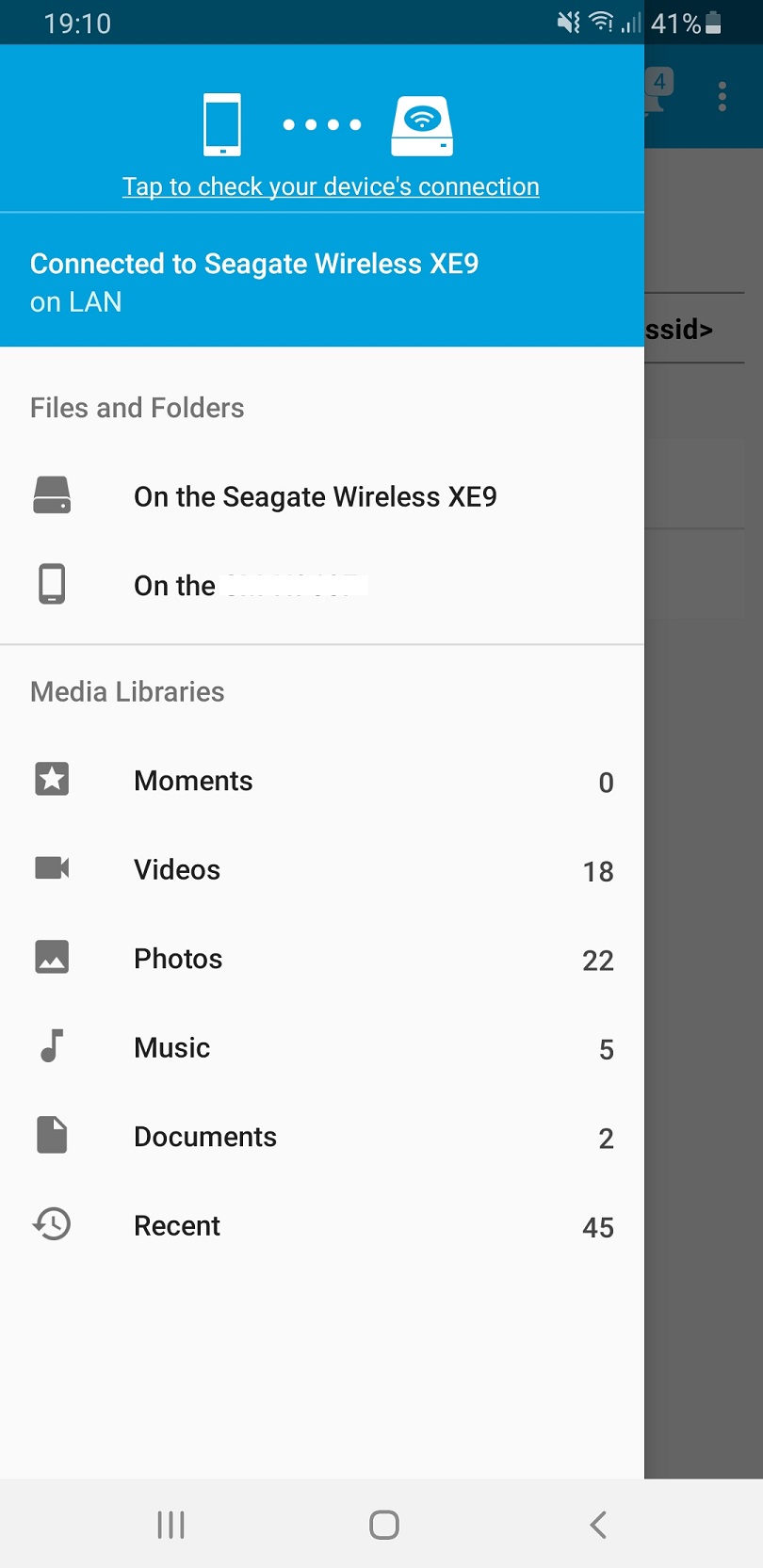Tap the phone device icon in header

click(222, 124)
